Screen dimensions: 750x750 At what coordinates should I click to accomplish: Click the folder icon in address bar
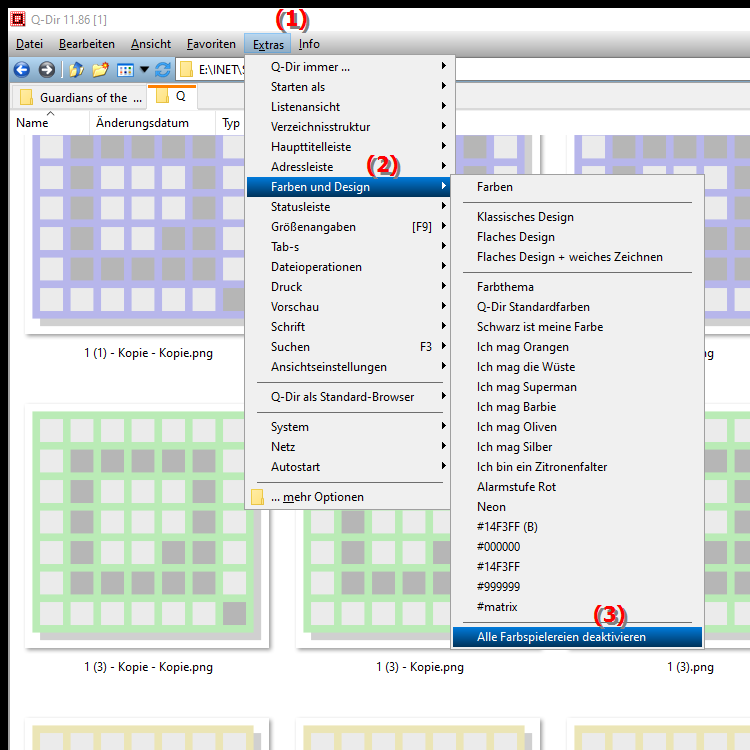click(186, 70)
